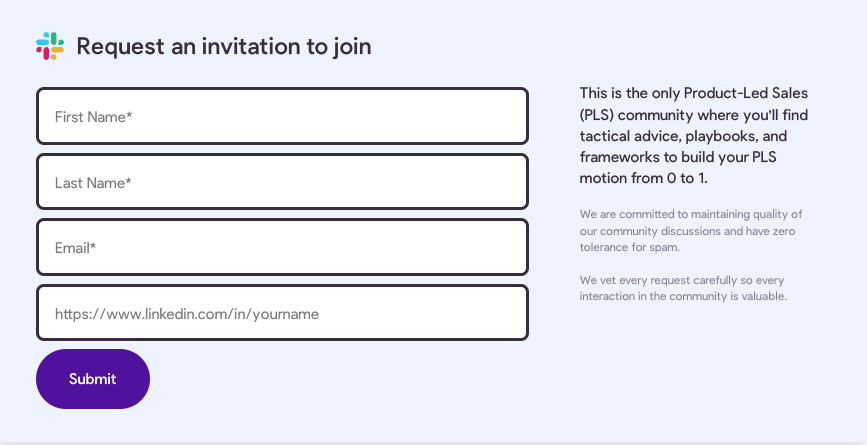The width and height of the screenshot is (867, 445).
Task: Click into the LinkedIn profile URL field
Action: pyautogui.click(x=282, y=313)
